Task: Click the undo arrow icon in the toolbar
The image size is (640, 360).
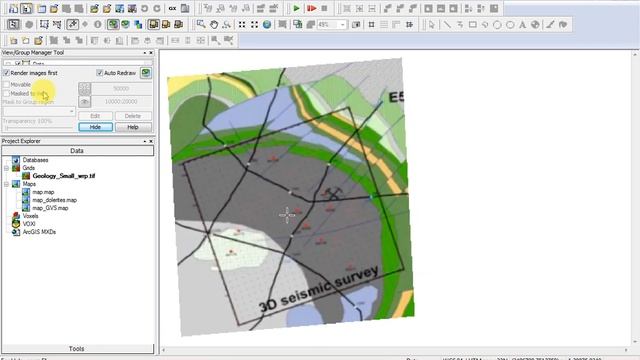Action: [144, 8]
